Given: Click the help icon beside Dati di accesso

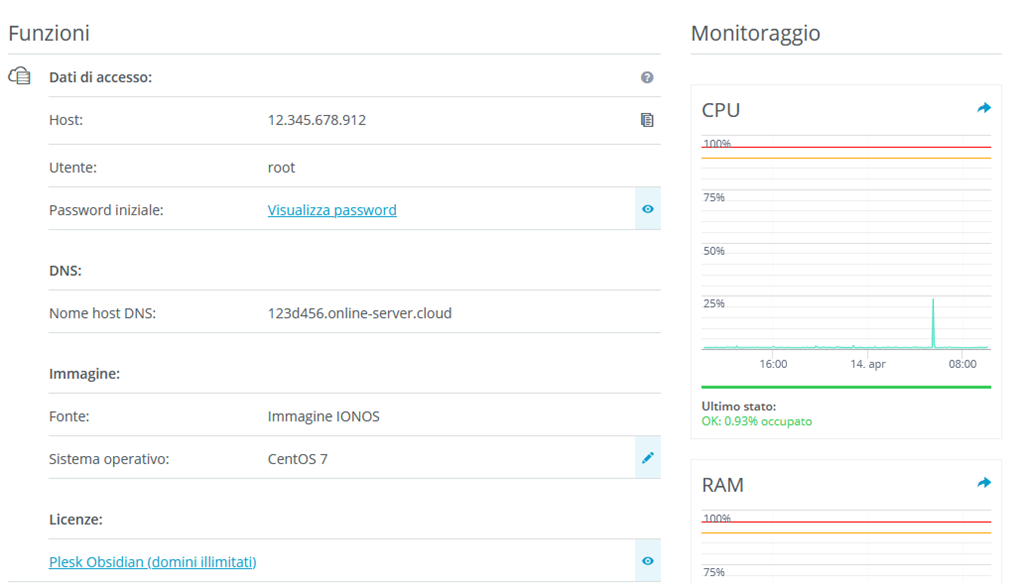Looking at the screenshot, I should [647, 77].
